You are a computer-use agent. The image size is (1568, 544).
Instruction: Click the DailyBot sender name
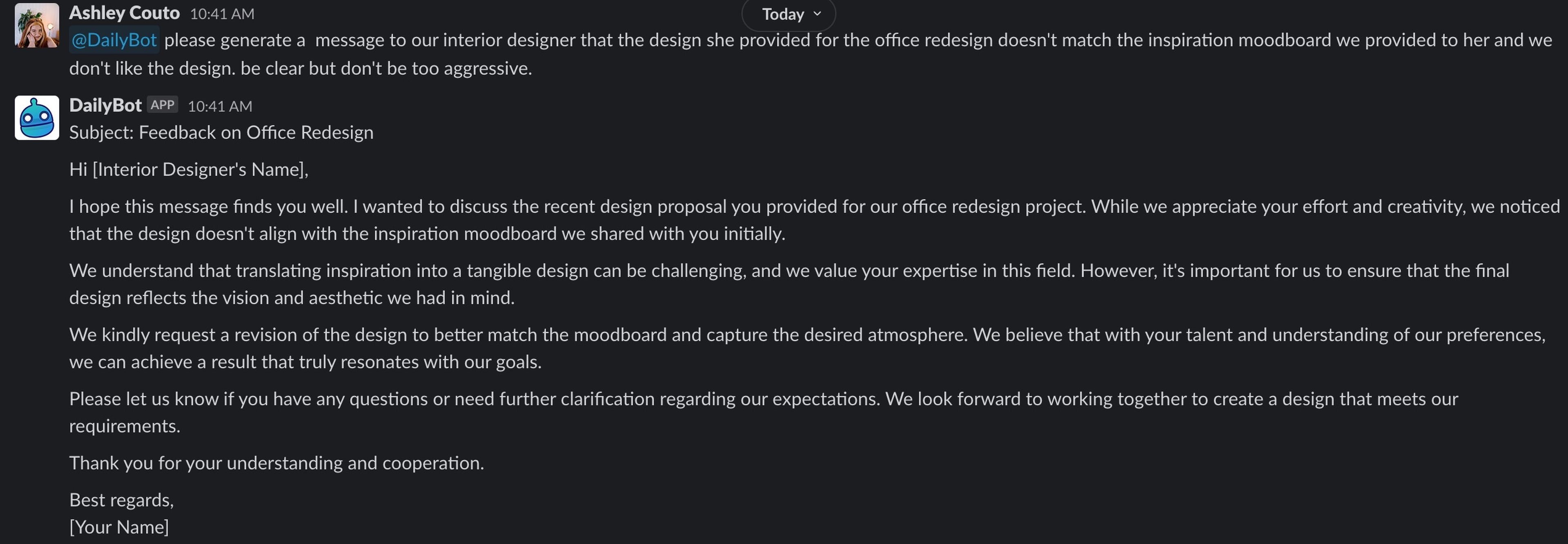(x=105, y=105)
